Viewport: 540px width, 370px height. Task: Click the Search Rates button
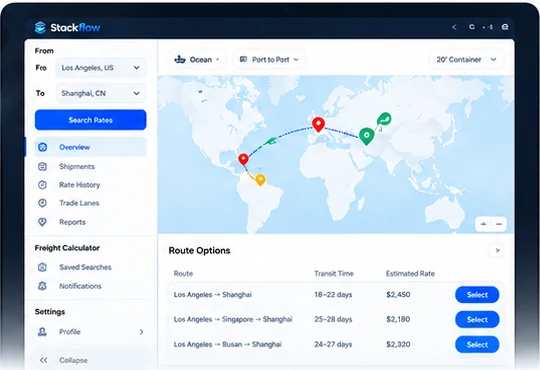[x=91, y=120]
